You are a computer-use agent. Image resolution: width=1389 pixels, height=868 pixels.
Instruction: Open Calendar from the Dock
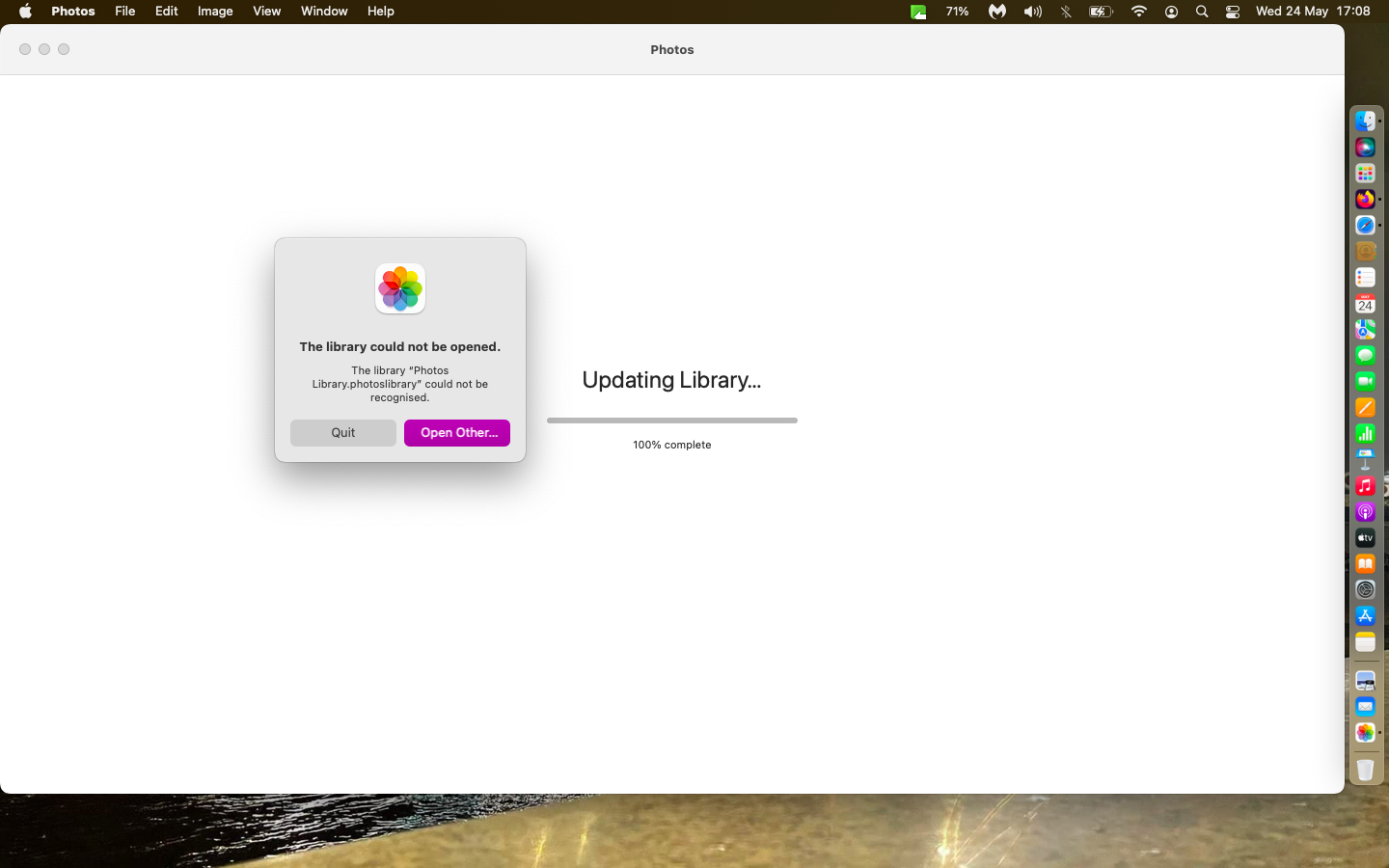coord(1365,303)
